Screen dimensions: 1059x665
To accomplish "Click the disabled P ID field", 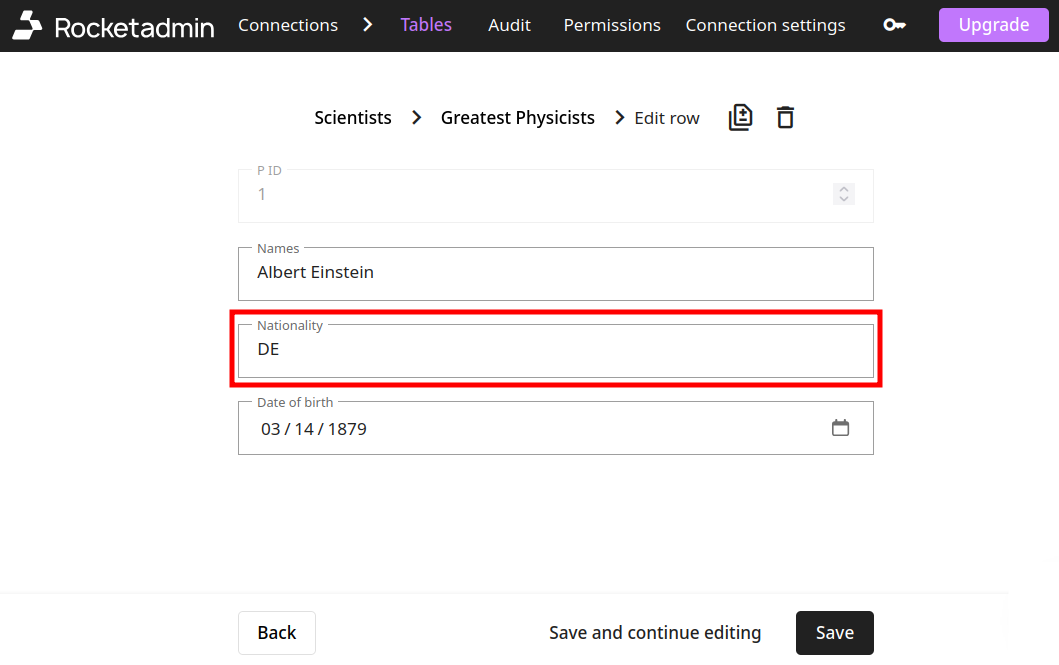I will 556,196.
